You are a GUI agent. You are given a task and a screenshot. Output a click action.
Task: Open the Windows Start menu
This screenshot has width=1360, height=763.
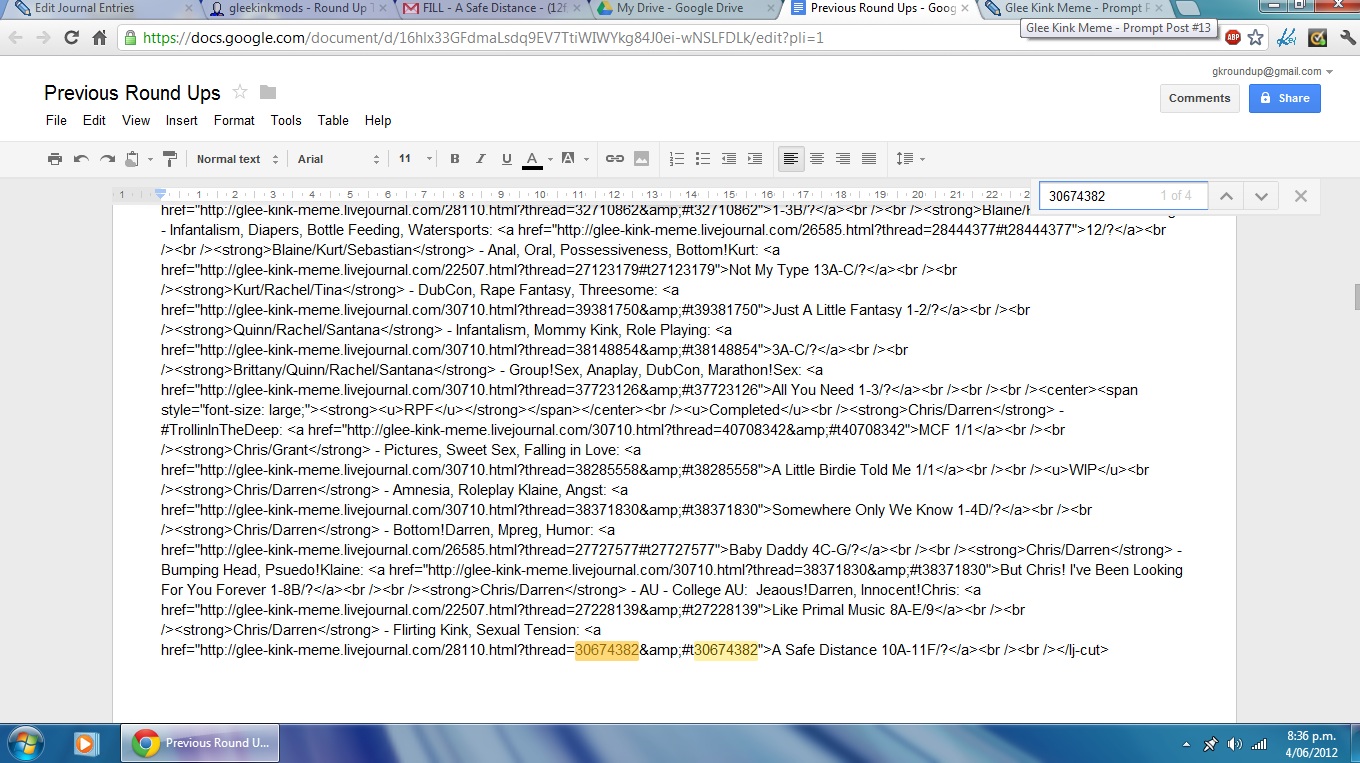24,743
